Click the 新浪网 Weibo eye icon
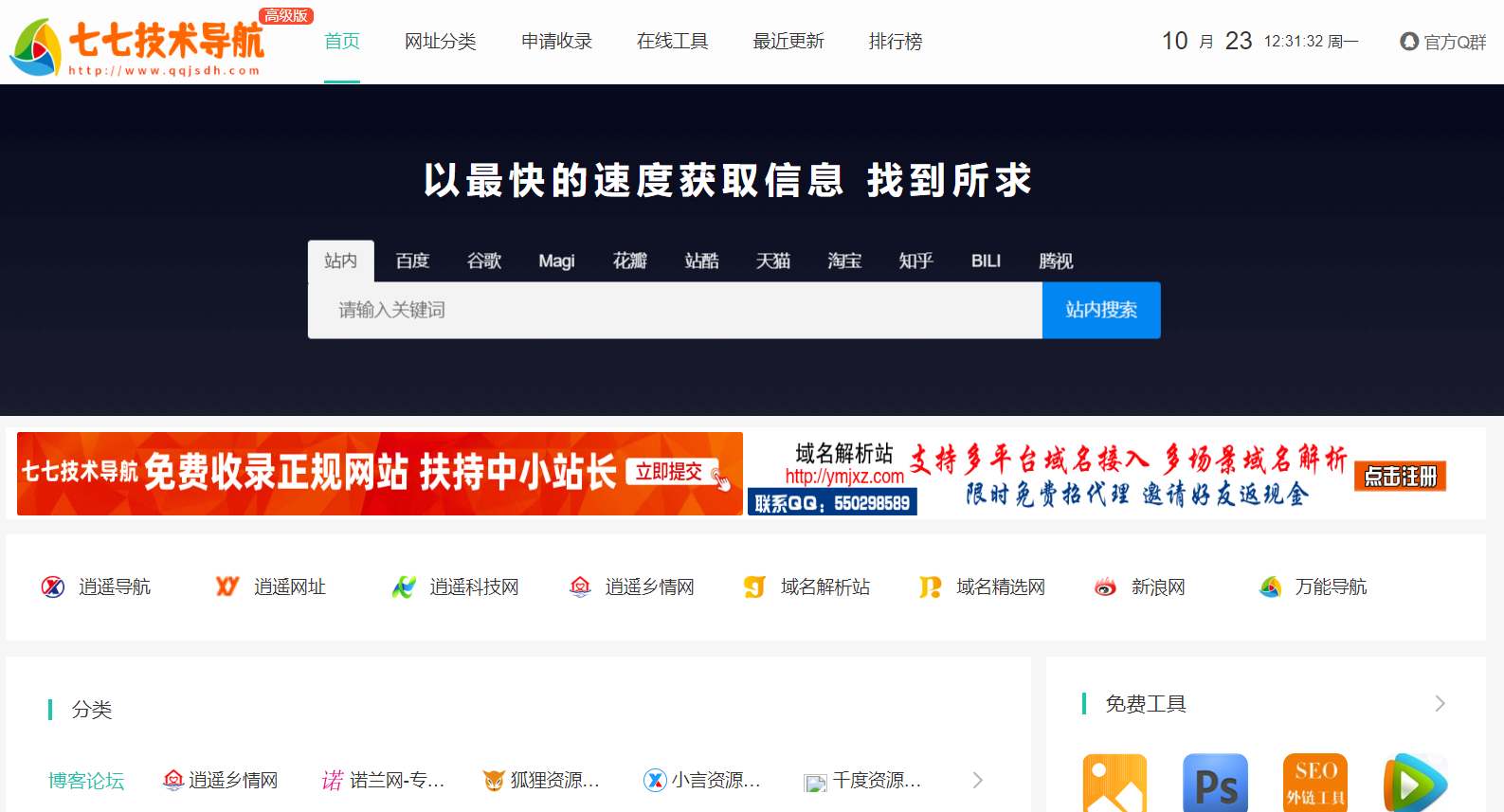This screenshot has width=1504, height=812. (x=1105, y=587)
